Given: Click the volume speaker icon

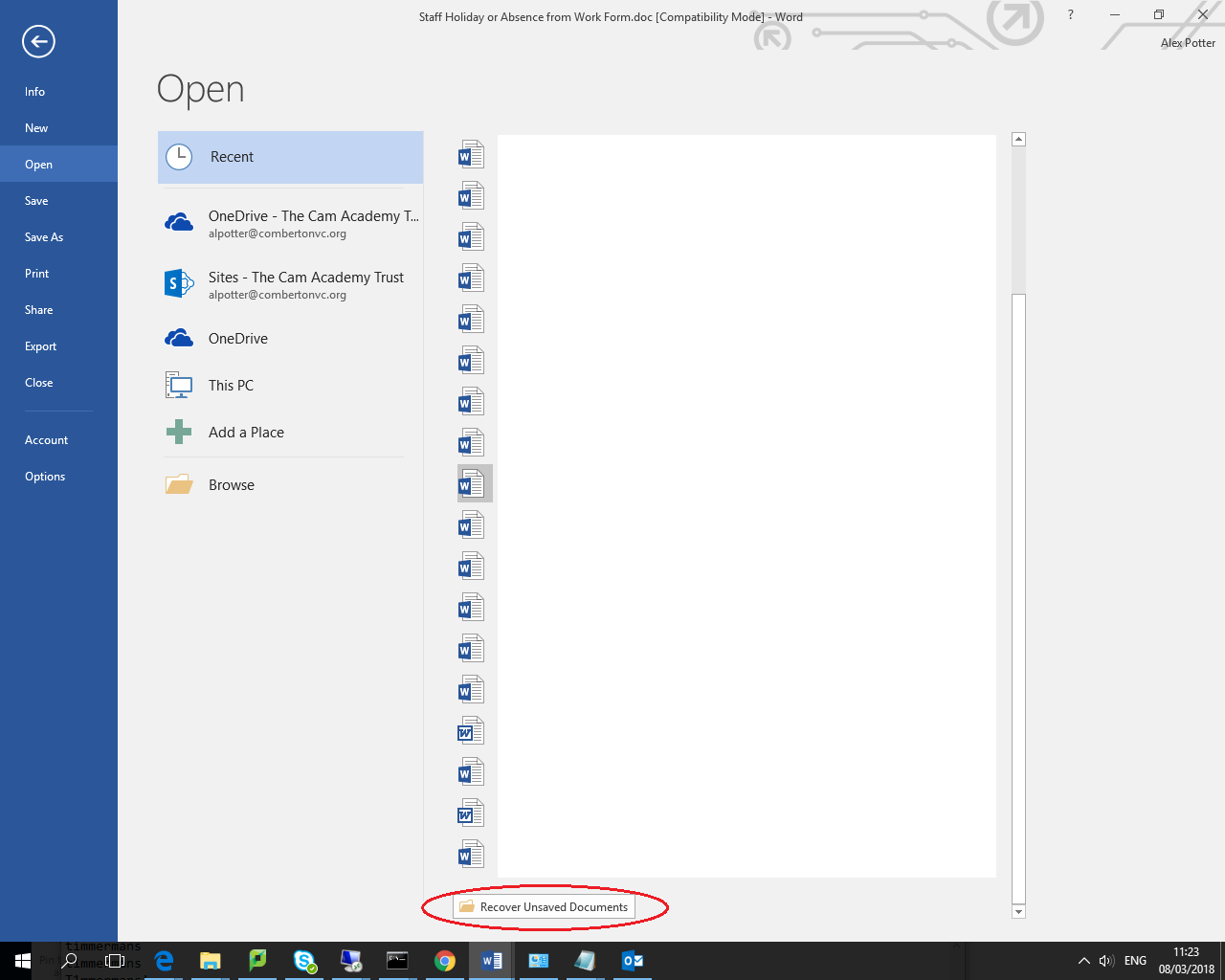Looking at the screenshot, I should 1106,961.
